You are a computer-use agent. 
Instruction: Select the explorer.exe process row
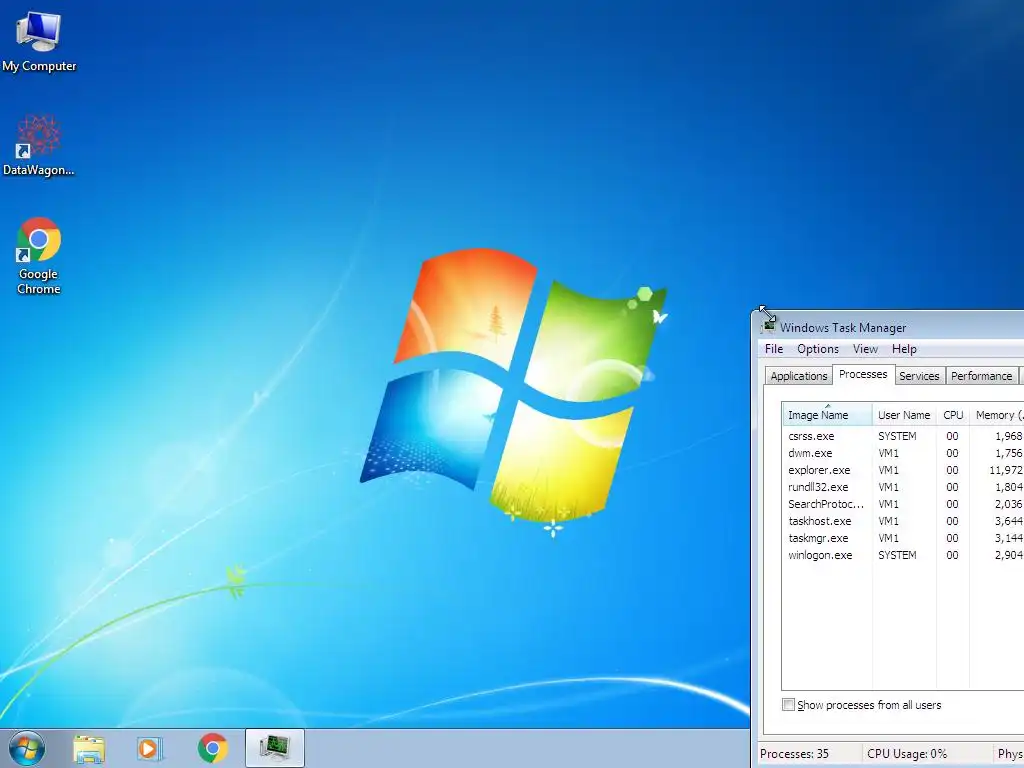[903, 470]
